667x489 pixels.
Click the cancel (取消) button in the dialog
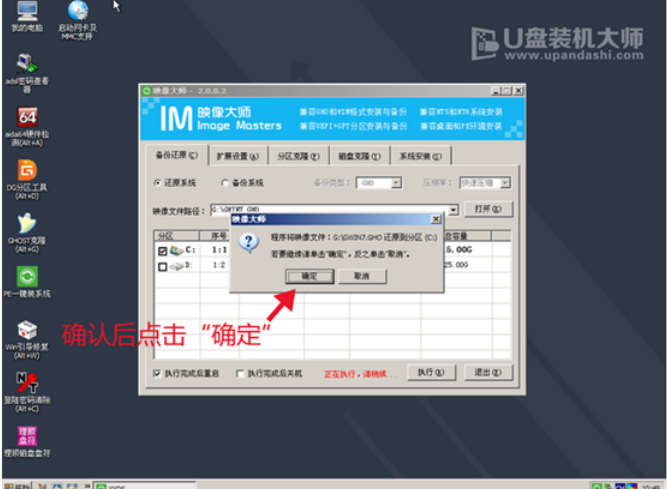(x=361, y=276)
